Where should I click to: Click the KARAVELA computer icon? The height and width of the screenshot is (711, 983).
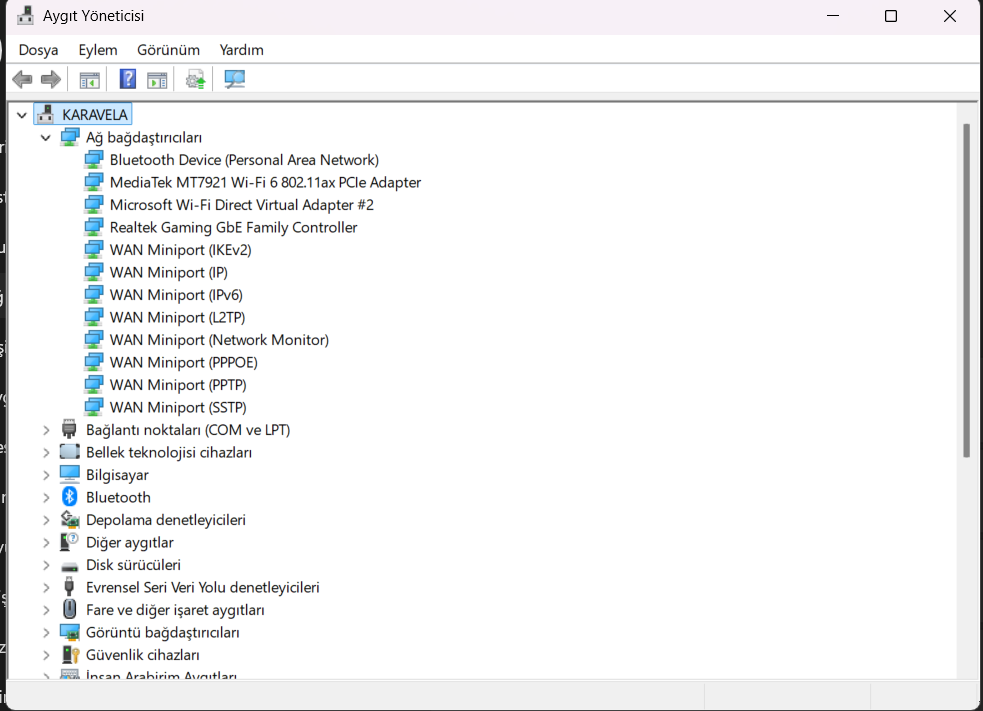[x=46, y=115]
